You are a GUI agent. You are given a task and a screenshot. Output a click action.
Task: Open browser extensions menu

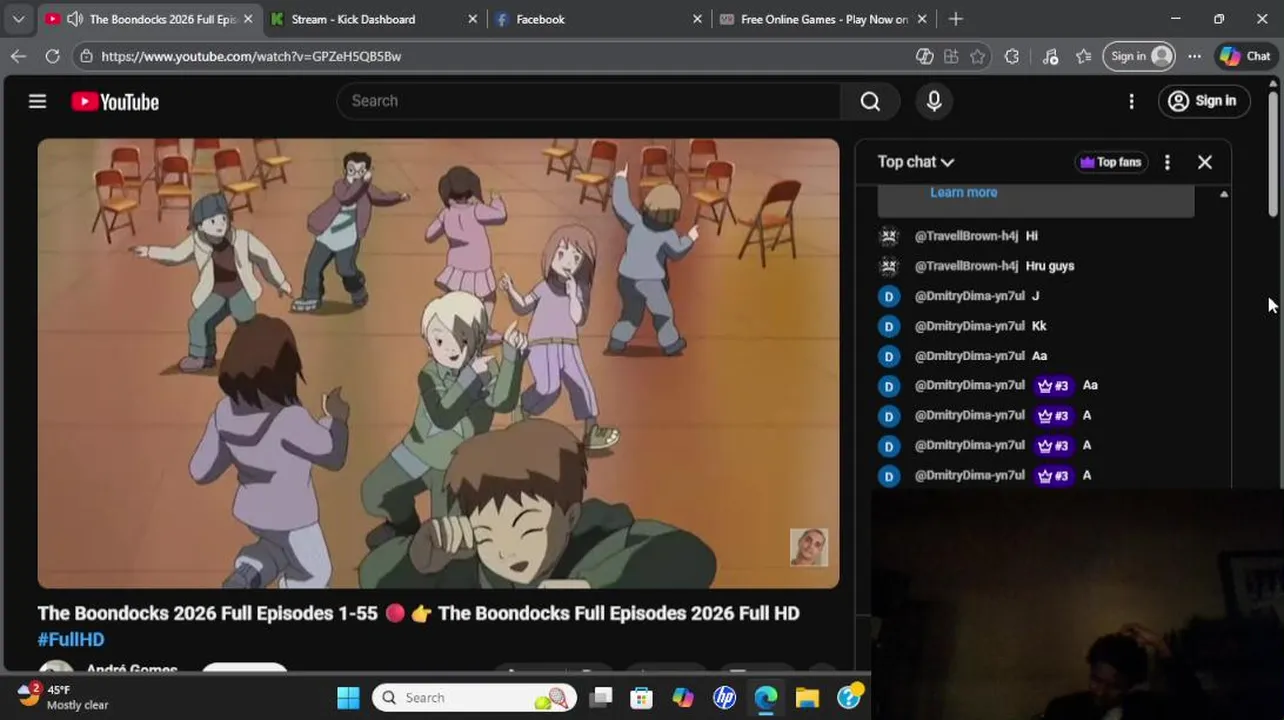pyautogui.click(x=1012, y=56)
